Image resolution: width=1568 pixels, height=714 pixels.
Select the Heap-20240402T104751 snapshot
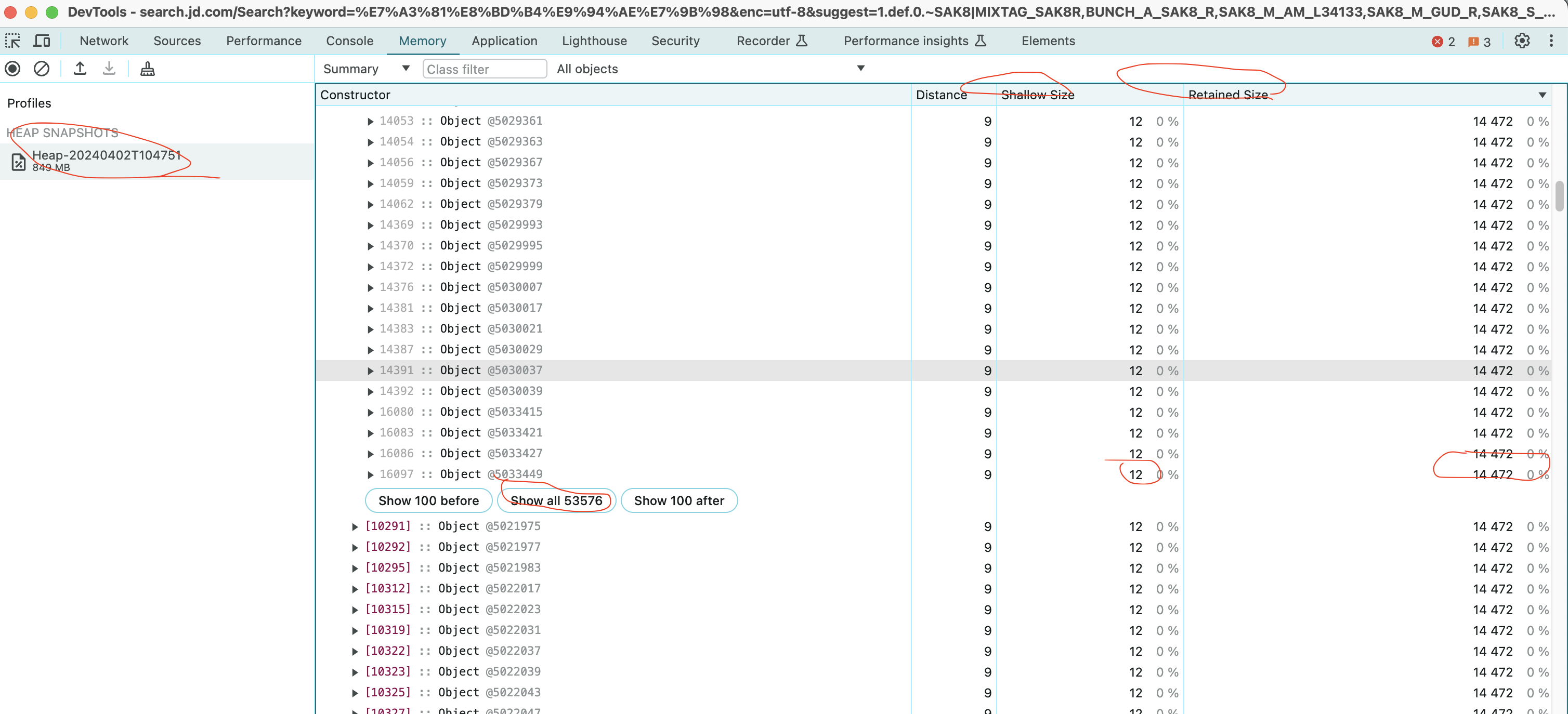click(156, 161)
